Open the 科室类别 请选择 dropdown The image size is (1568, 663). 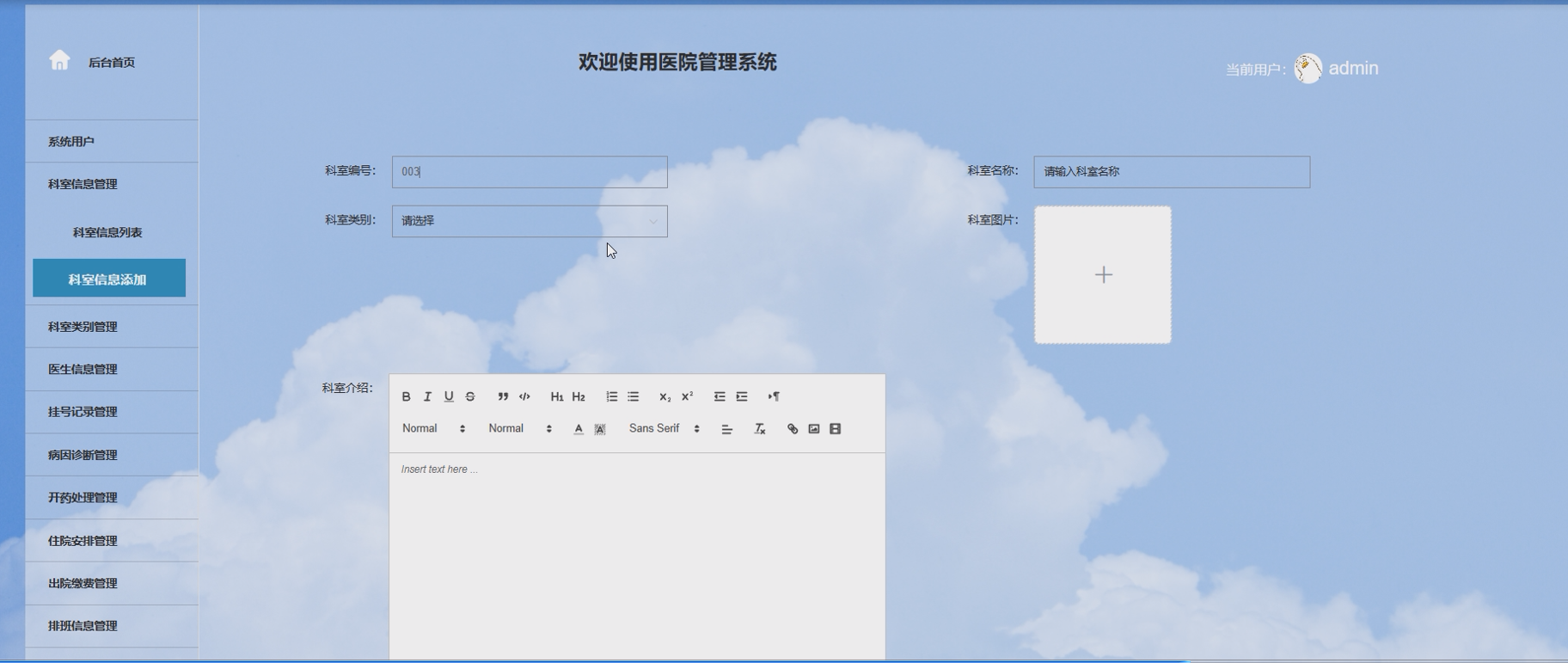[530, 221]
